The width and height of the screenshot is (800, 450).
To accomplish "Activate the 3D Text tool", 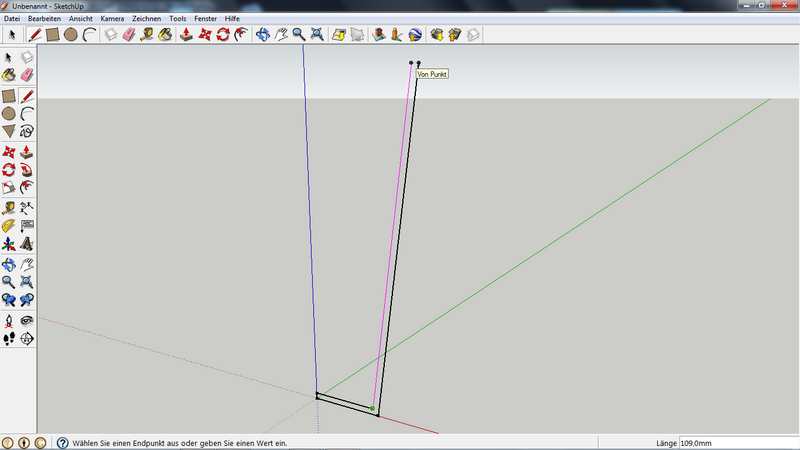I will coord(27,243).
